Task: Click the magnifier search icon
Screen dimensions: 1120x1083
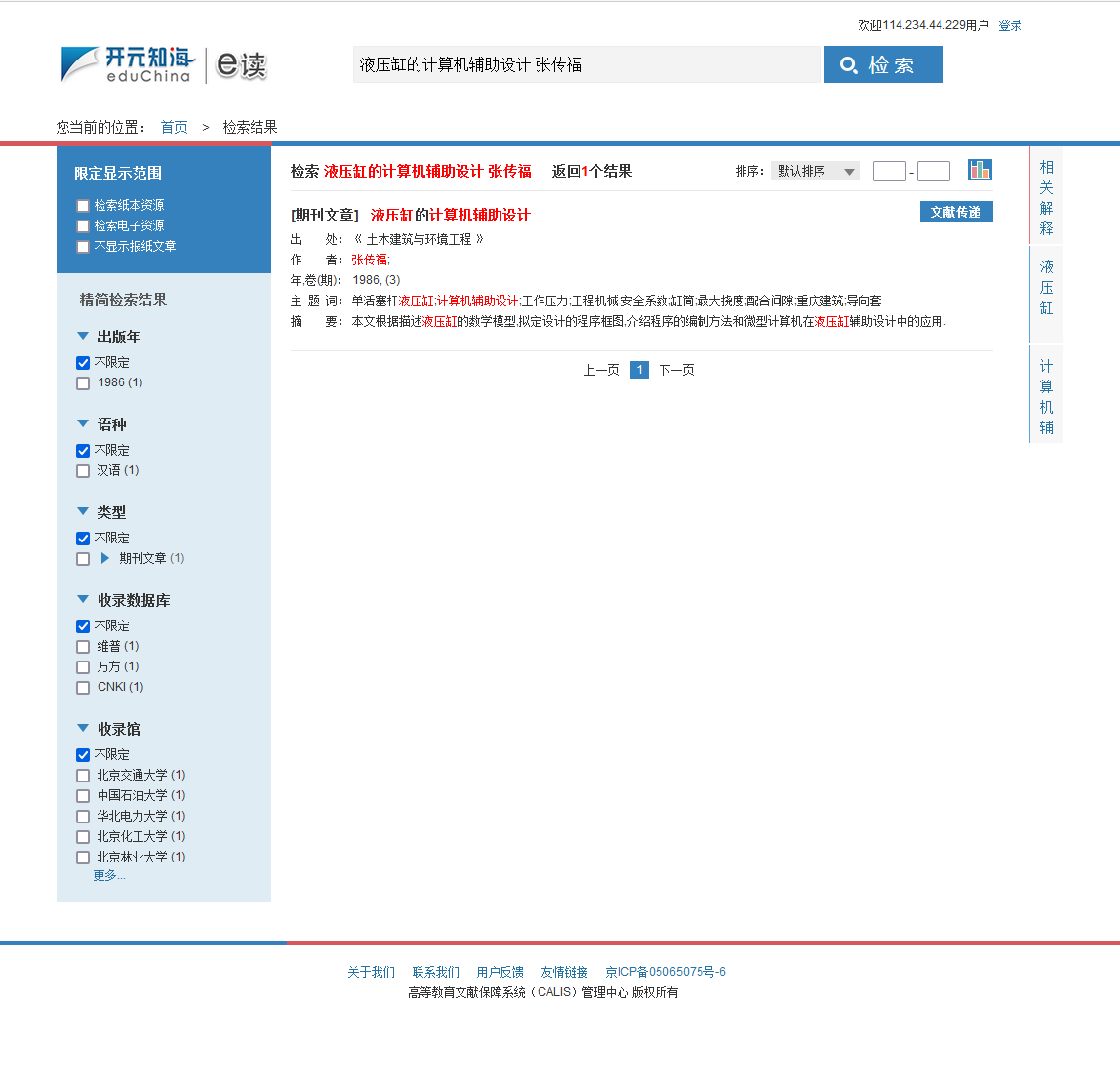Action: click(851, 63)
